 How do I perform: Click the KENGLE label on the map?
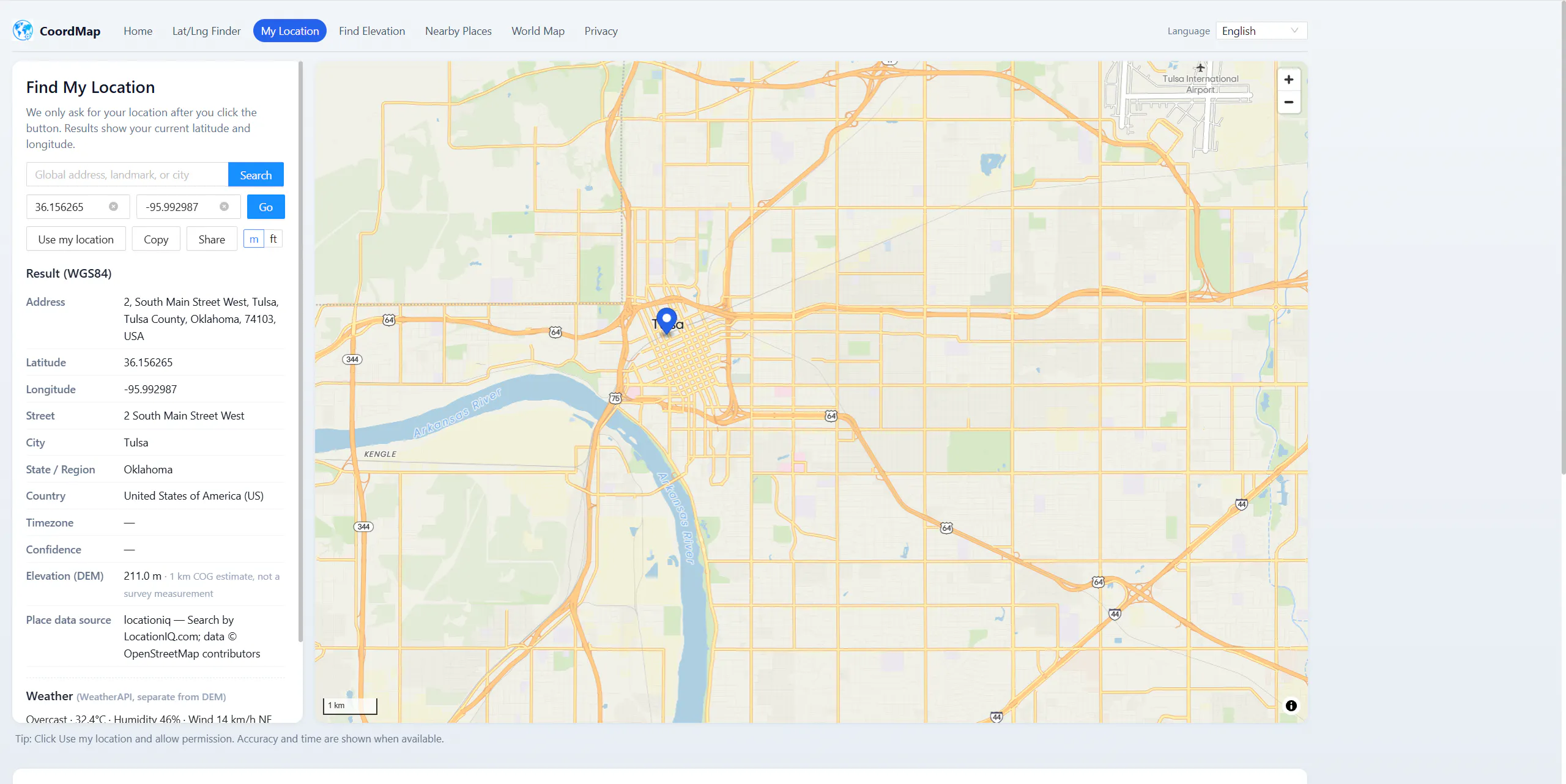(x=380, y=454)
